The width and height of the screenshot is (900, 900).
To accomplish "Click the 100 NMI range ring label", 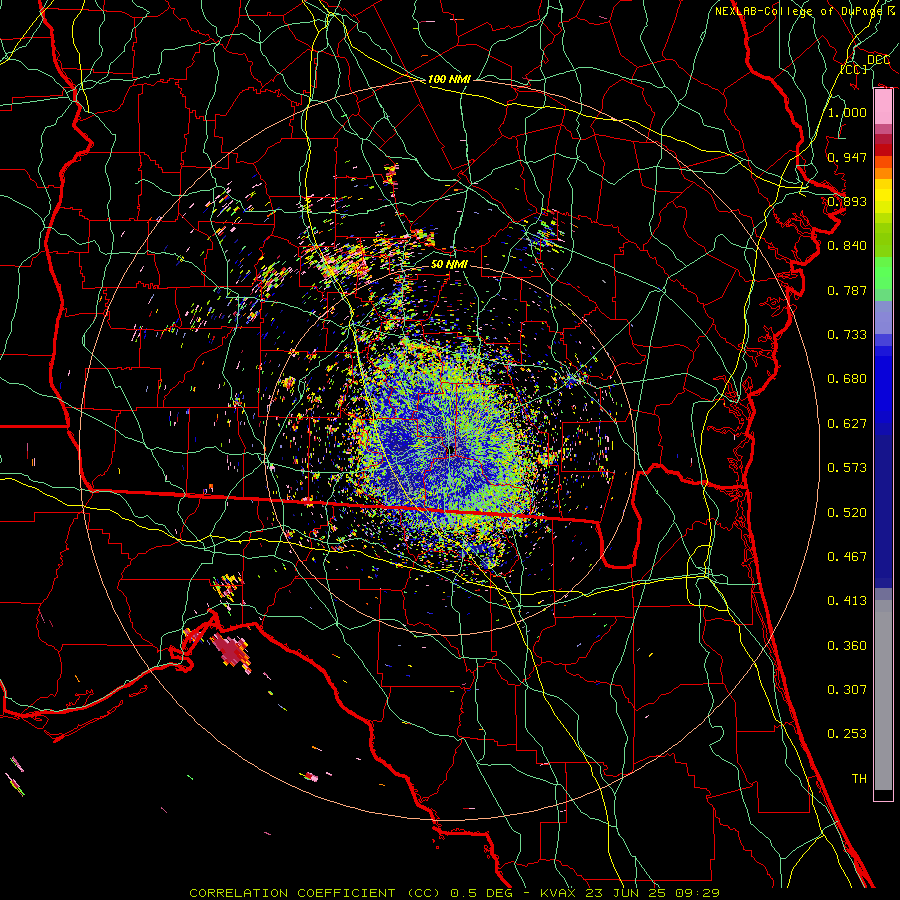I will pos(449,79).
